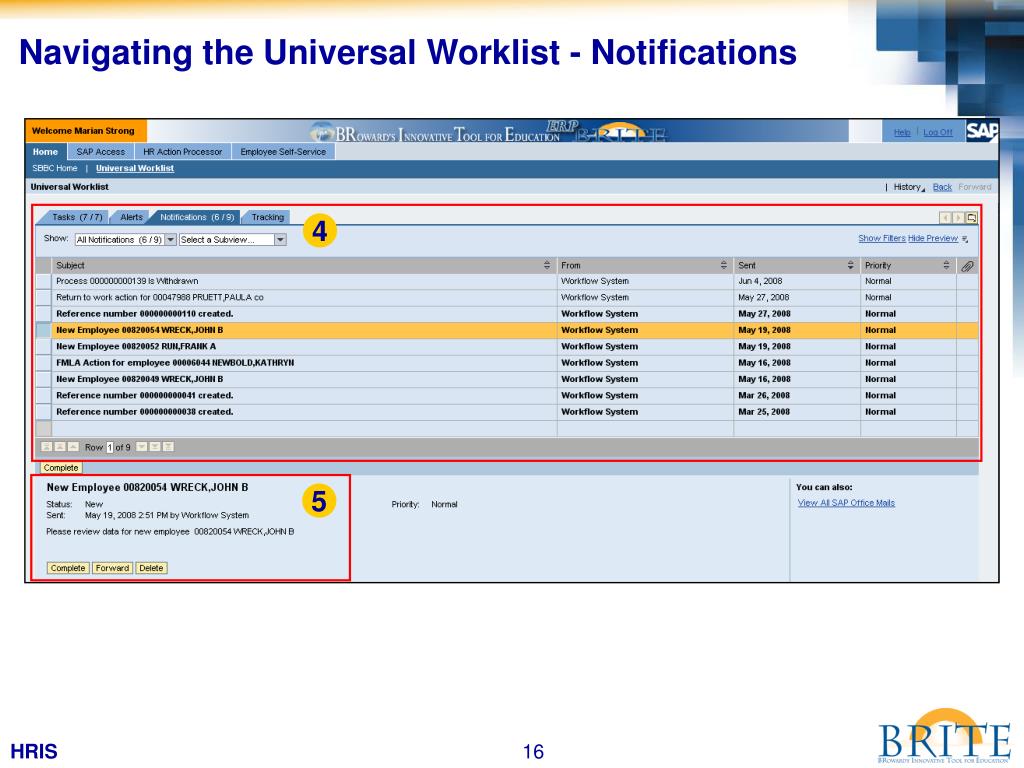The width and height of the screenshot is (1024, 768).
Task: Open the View All SAP Office Mails link
Action: pyautogui.click(x=846, y=503)
